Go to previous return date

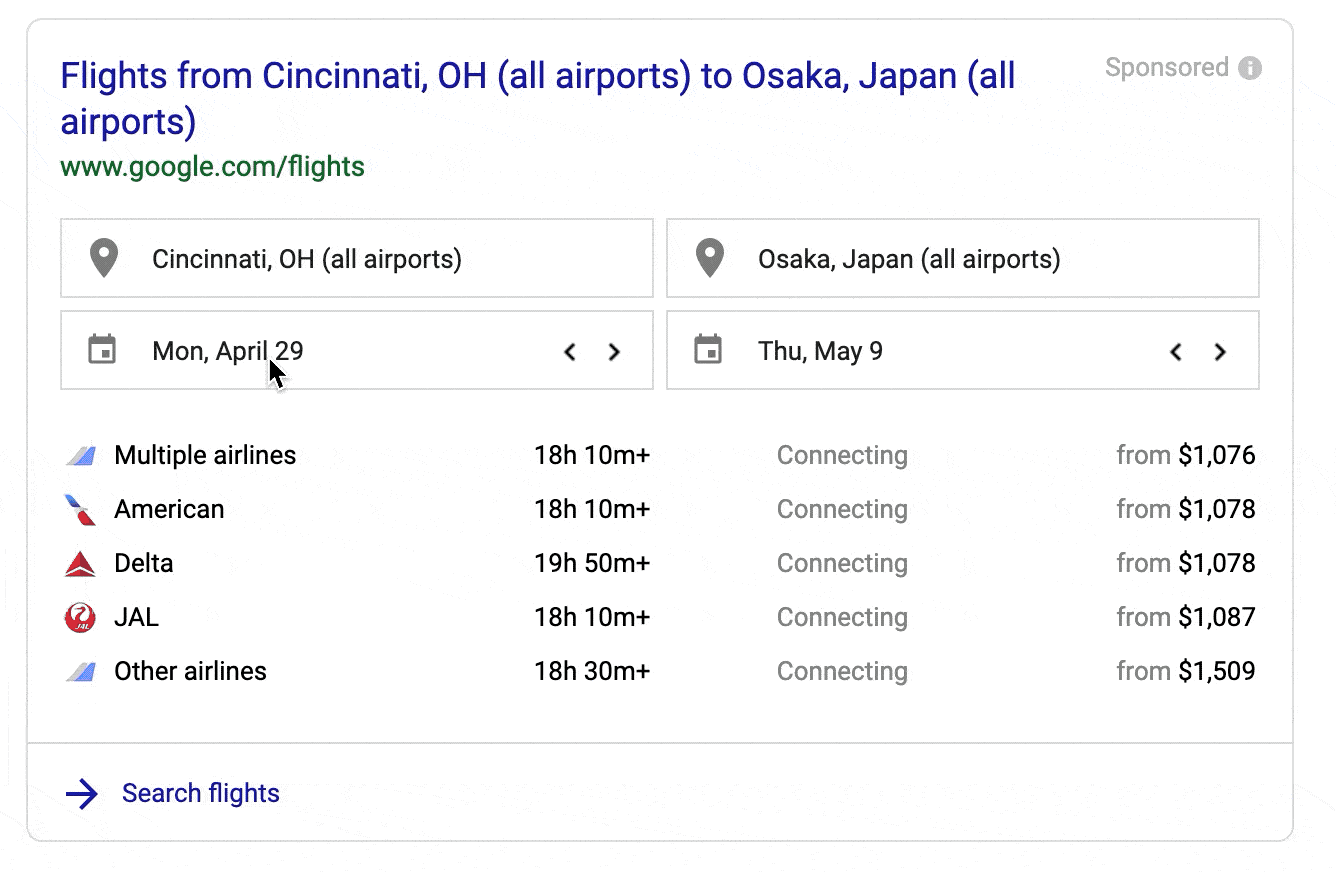click(1176, 352)
